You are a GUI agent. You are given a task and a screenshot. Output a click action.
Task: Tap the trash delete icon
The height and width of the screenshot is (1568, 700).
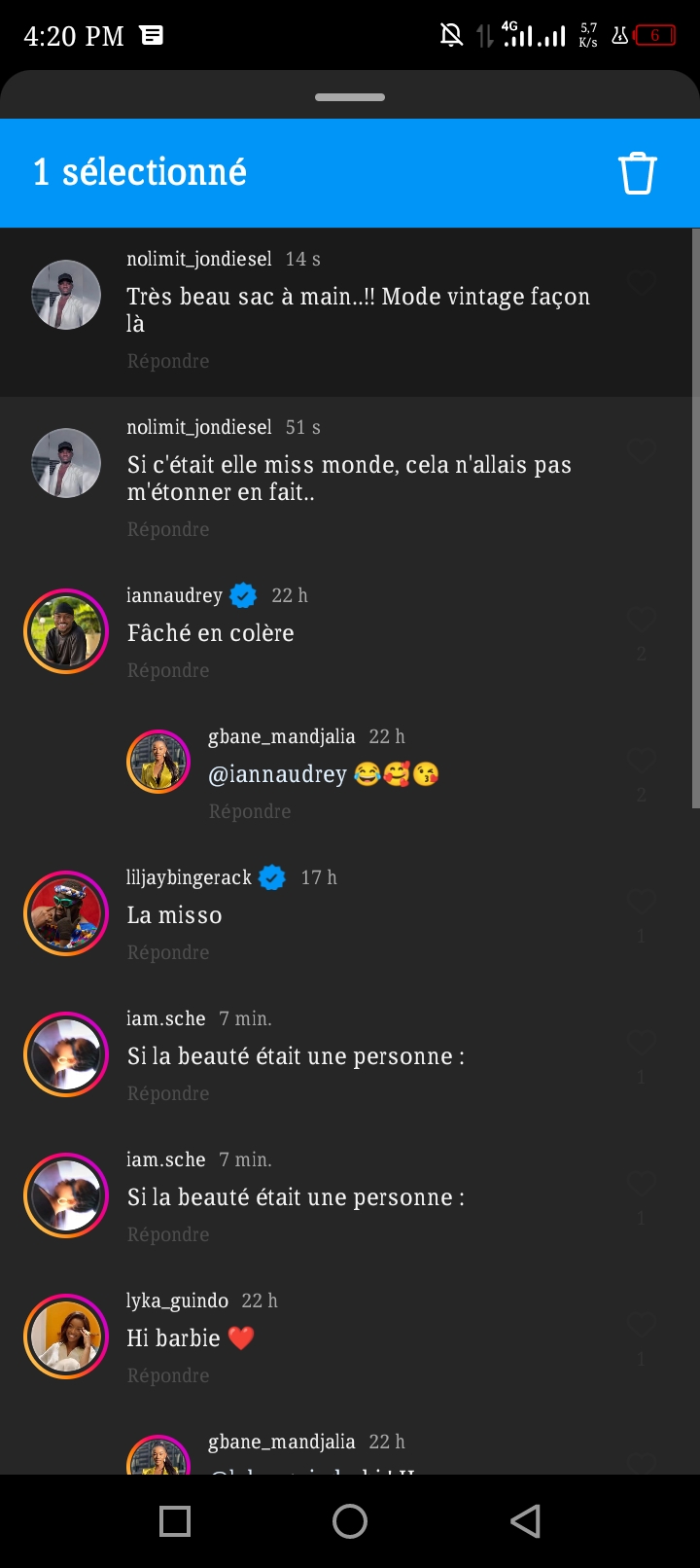click(x=638, y=173)
